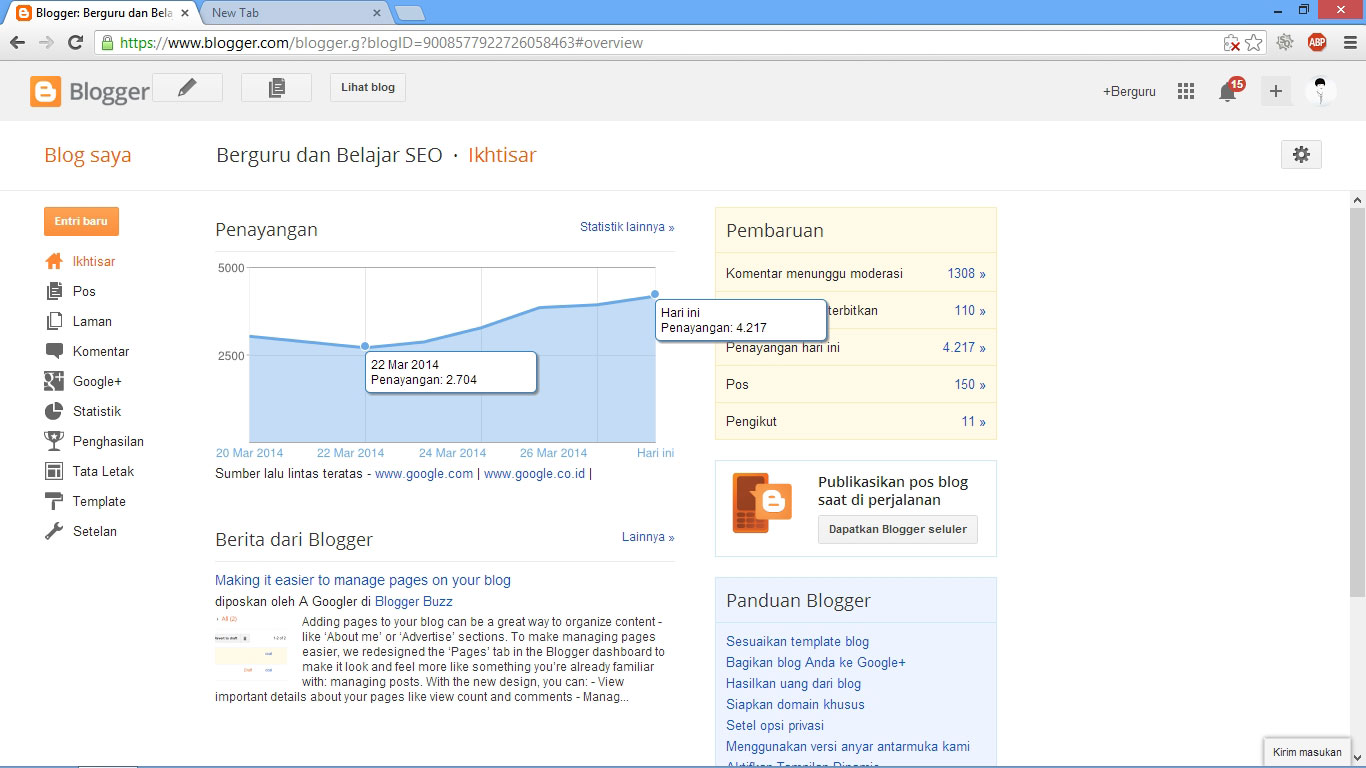Open the 1308 pending comments link
The width and height of the screenshot is (1366, 768).
966,273
